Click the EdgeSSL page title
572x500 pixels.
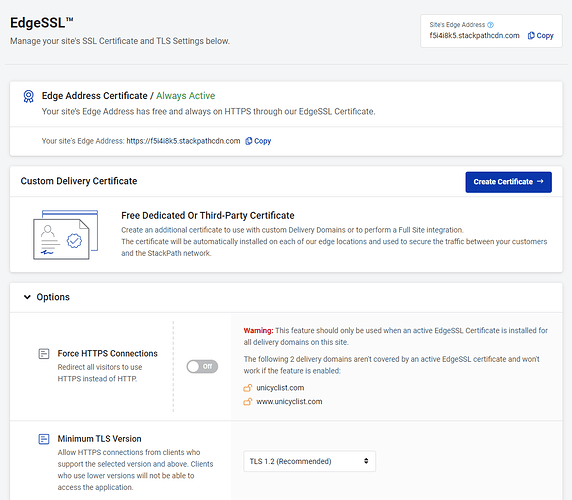coord(42,23)
